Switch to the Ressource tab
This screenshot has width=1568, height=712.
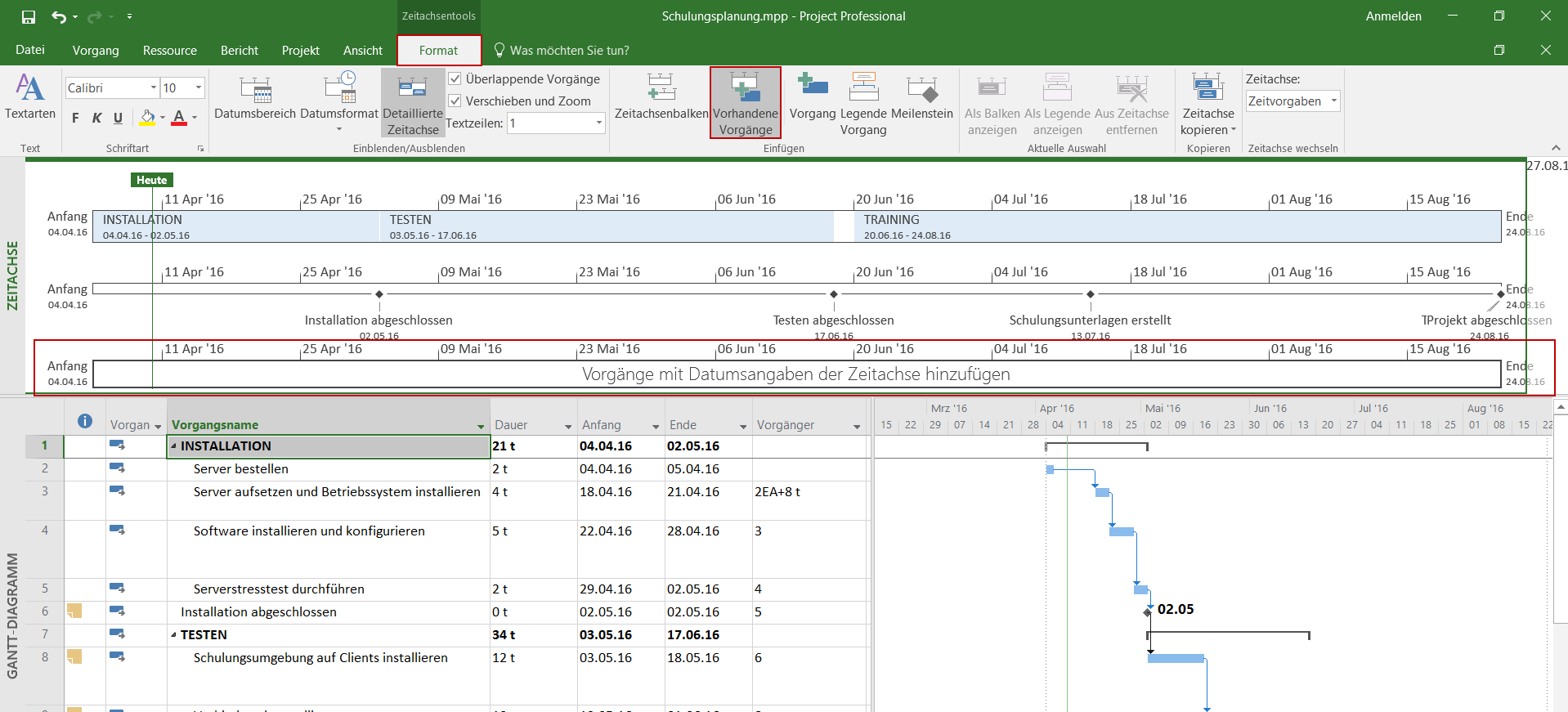pos(169,51)
